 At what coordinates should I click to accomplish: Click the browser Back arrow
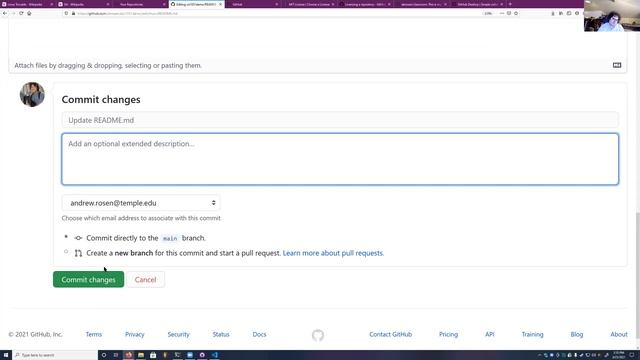[x=5, y=13]
